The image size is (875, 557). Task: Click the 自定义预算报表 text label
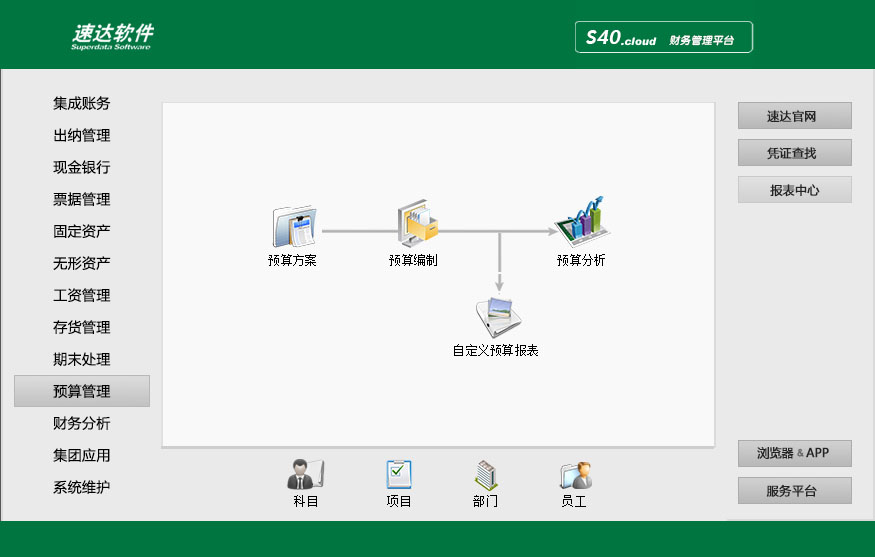pos(496,350)
